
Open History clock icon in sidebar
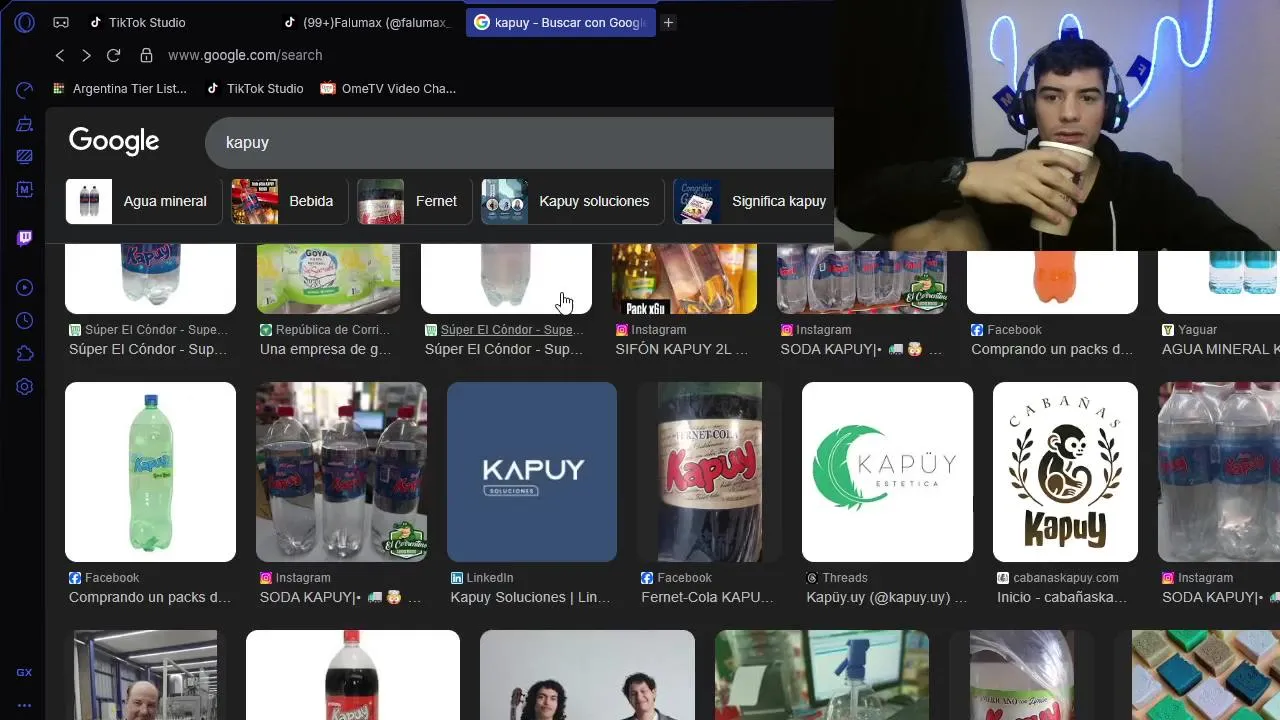click(24, 321)
